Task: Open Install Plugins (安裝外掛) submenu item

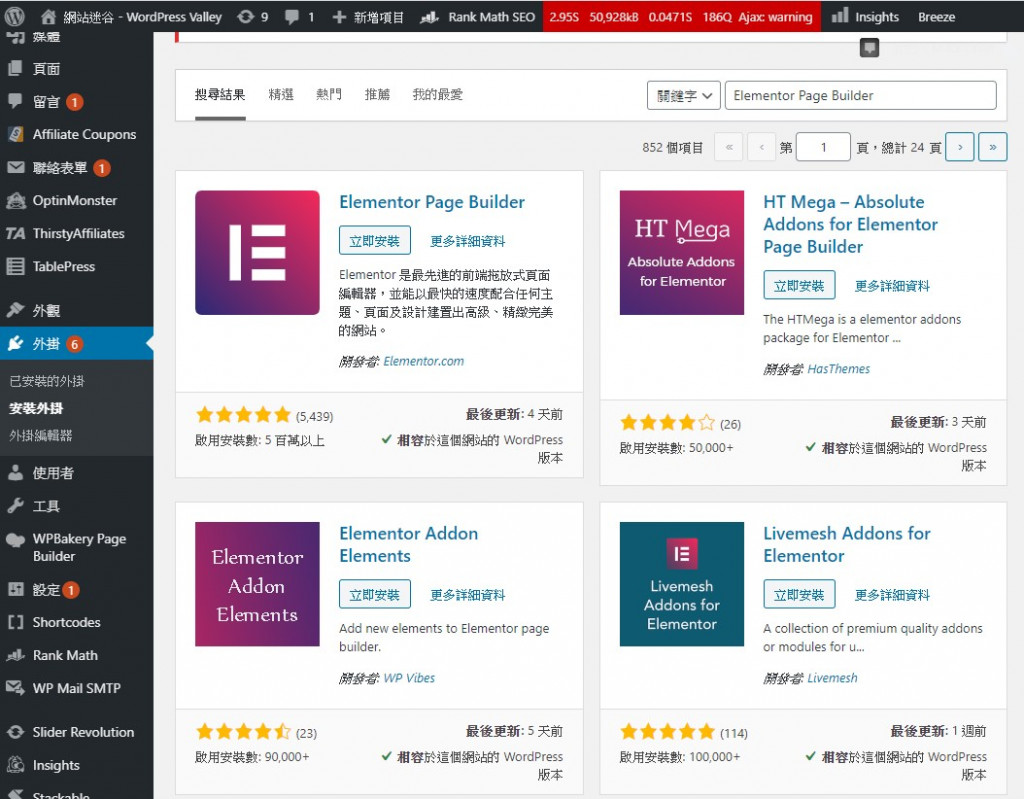Action: click(x=36, y=408)
